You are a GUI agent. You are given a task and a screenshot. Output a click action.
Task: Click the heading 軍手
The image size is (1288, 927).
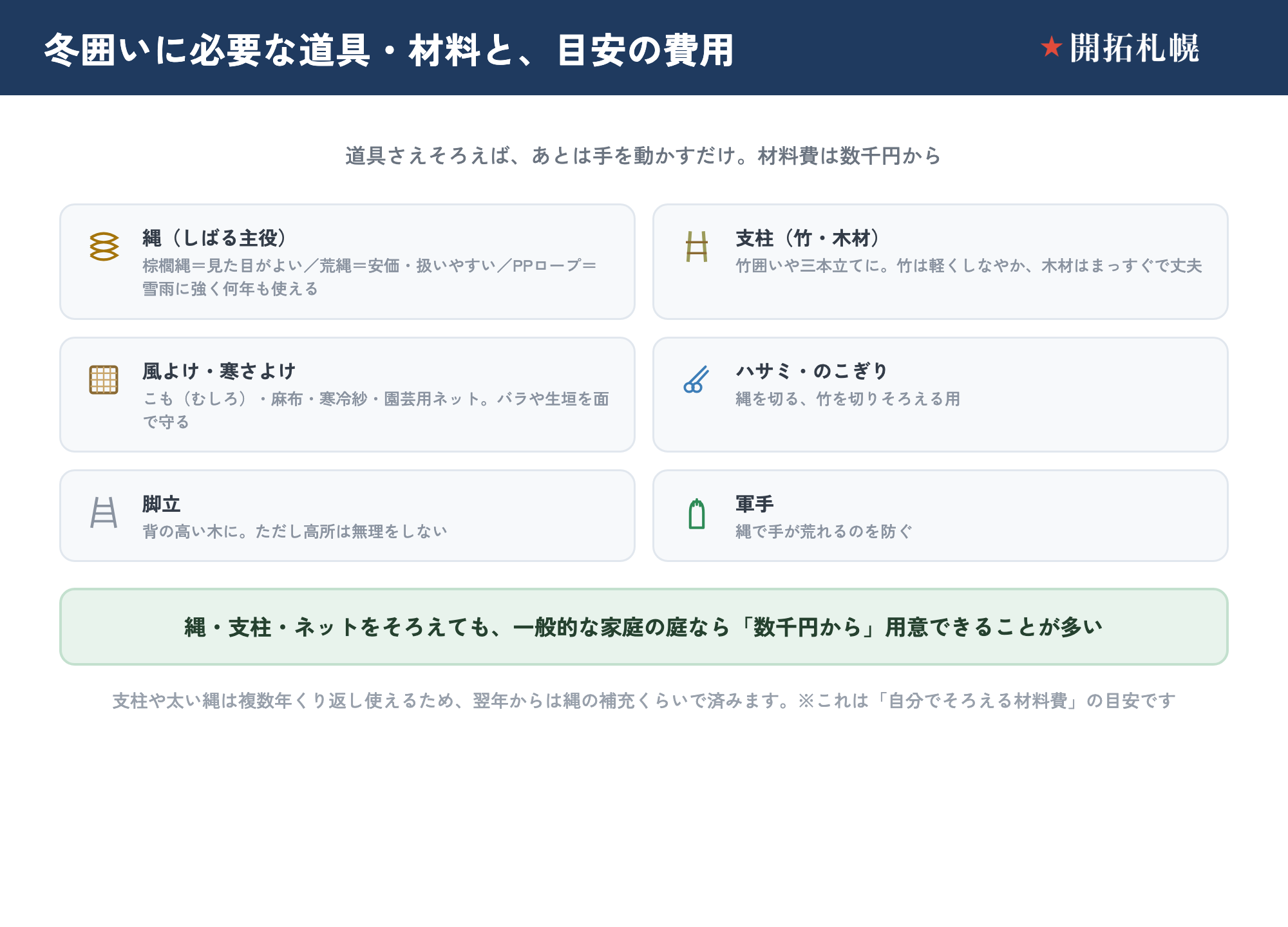(x=755, y=504)
